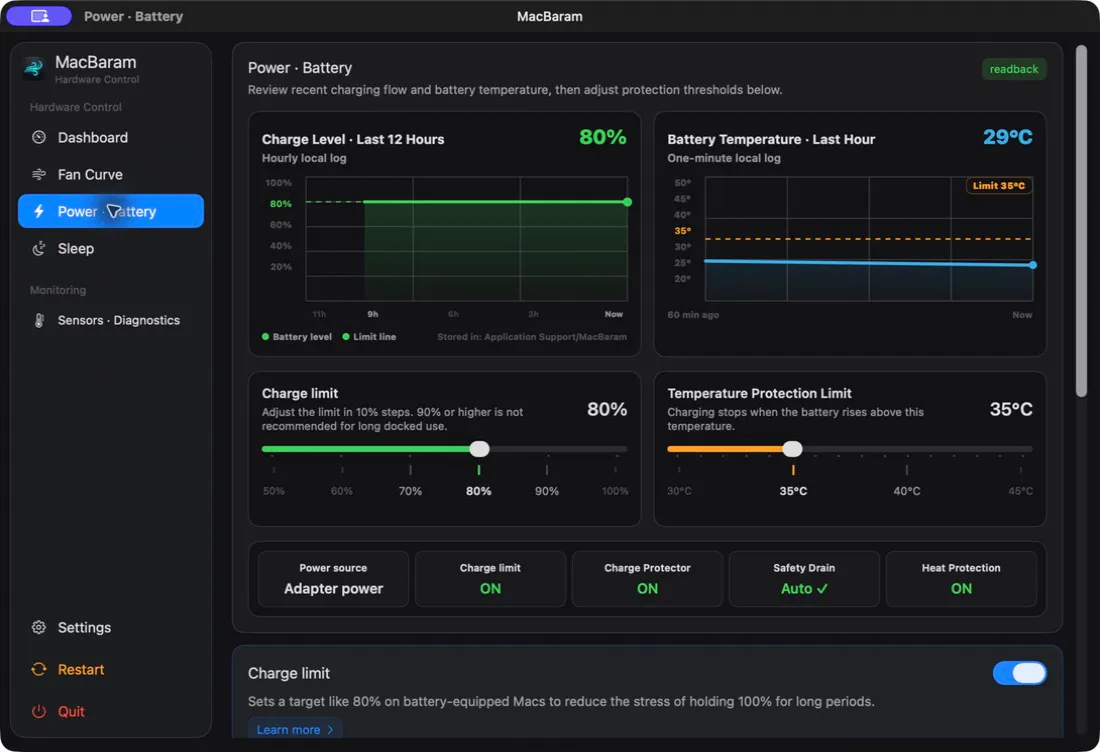This screenshot has width=1100, height=752.
Task: Click the MacBaram wind logo icon
Action: pos(34,68)
